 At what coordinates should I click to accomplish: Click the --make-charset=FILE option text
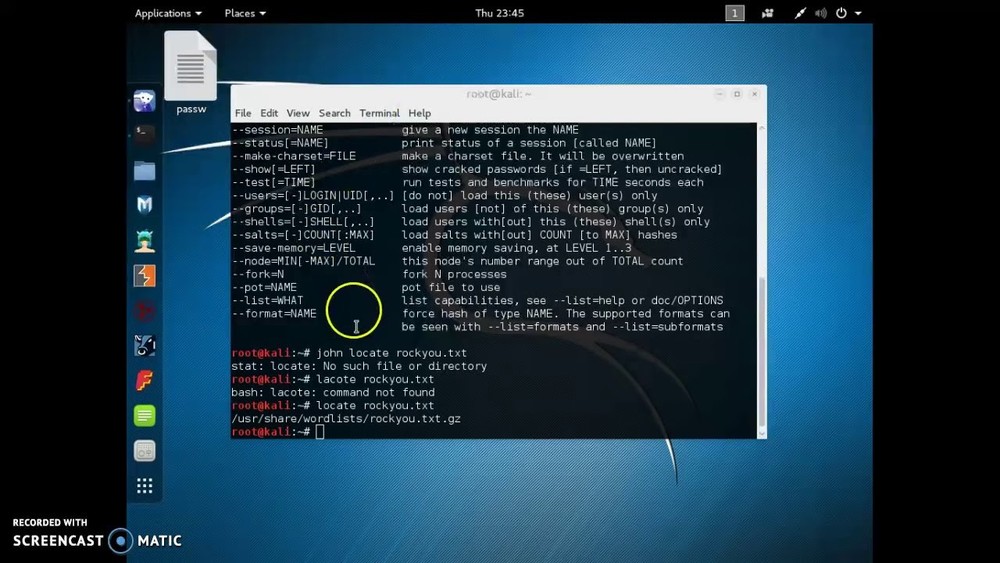(x=294, y=156)
